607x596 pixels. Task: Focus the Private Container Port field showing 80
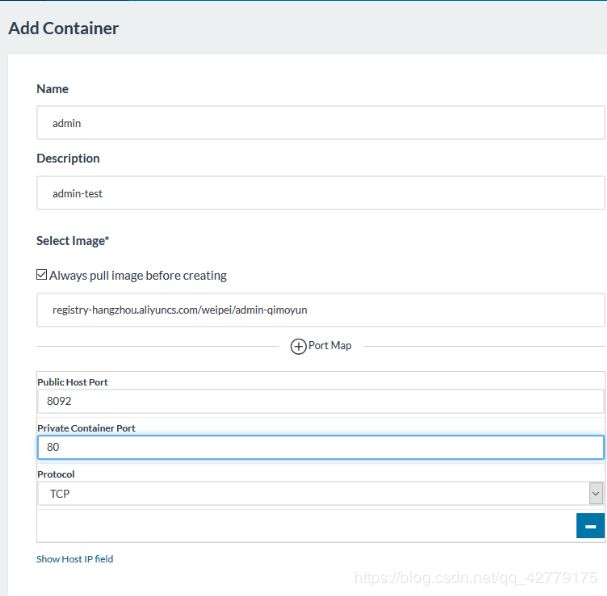tap(321, 447)
